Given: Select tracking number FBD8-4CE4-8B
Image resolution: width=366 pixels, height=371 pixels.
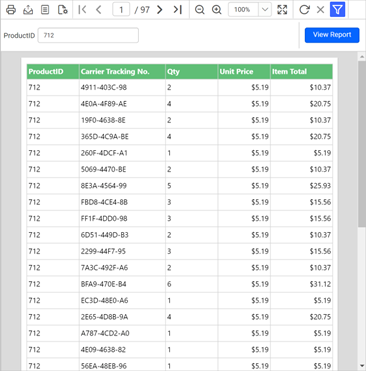Looking at the screenshot, I should coord(104,202).
